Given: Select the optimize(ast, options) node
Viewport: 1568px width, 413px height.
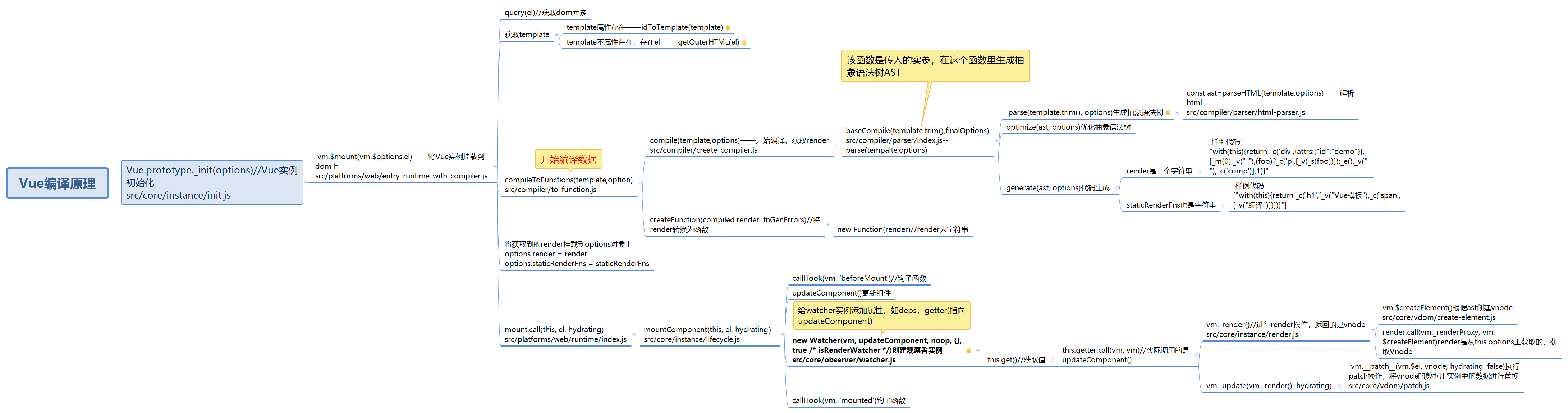Looking at the screenshot, I should point(1068,127).
